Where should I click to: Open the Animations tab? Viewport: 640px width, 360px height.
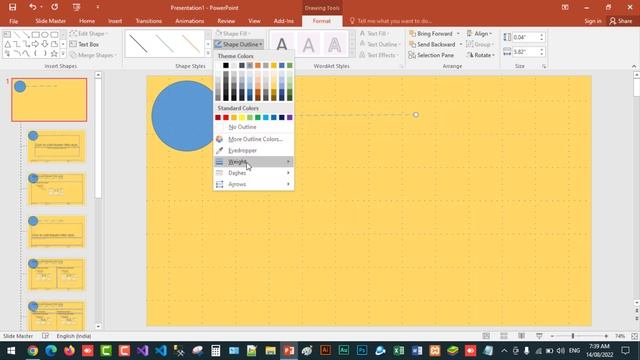click(189, 21)
